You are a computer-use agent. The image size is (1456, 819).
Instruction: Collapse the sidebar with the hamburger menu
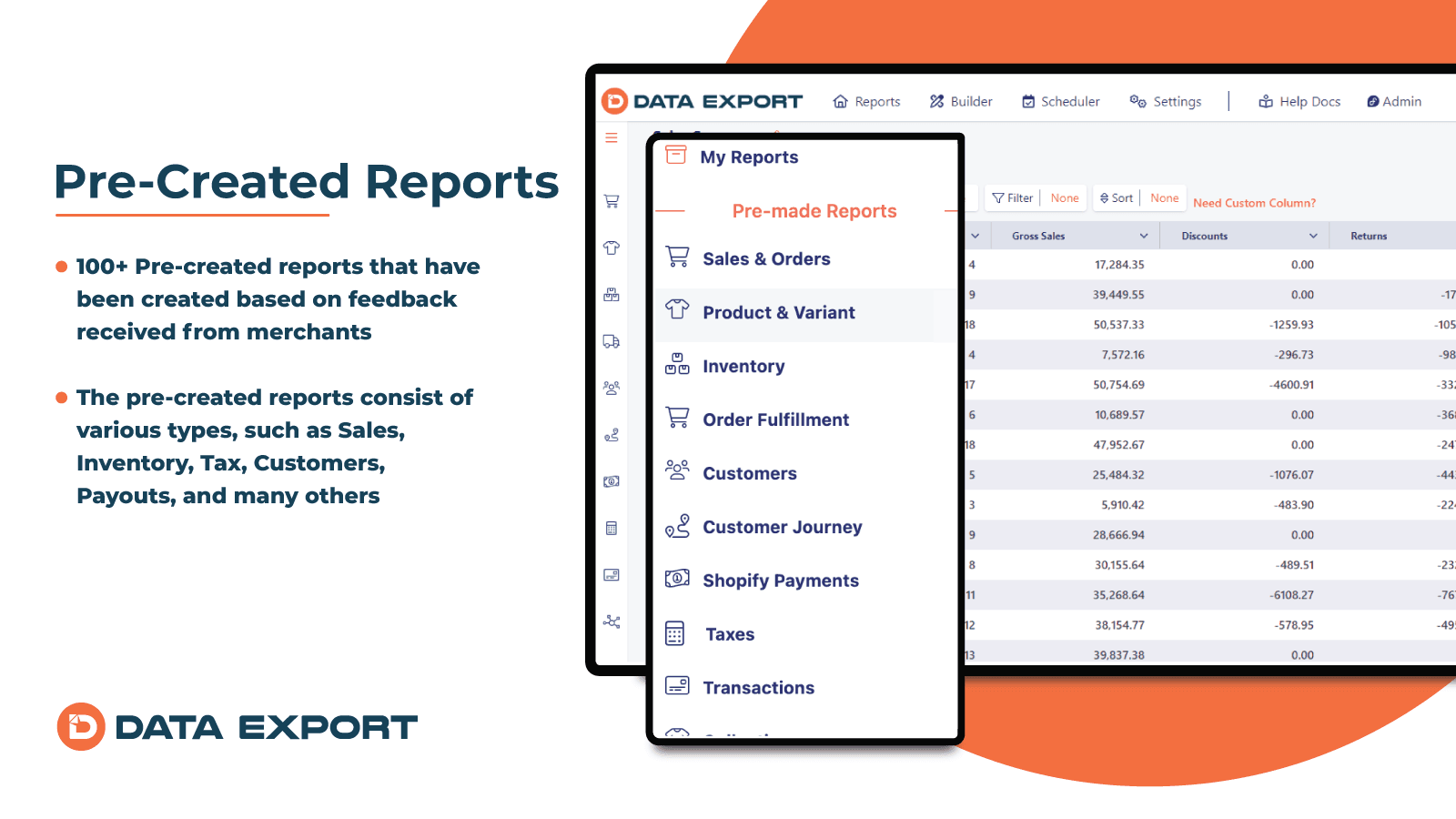tap(611, 137)
